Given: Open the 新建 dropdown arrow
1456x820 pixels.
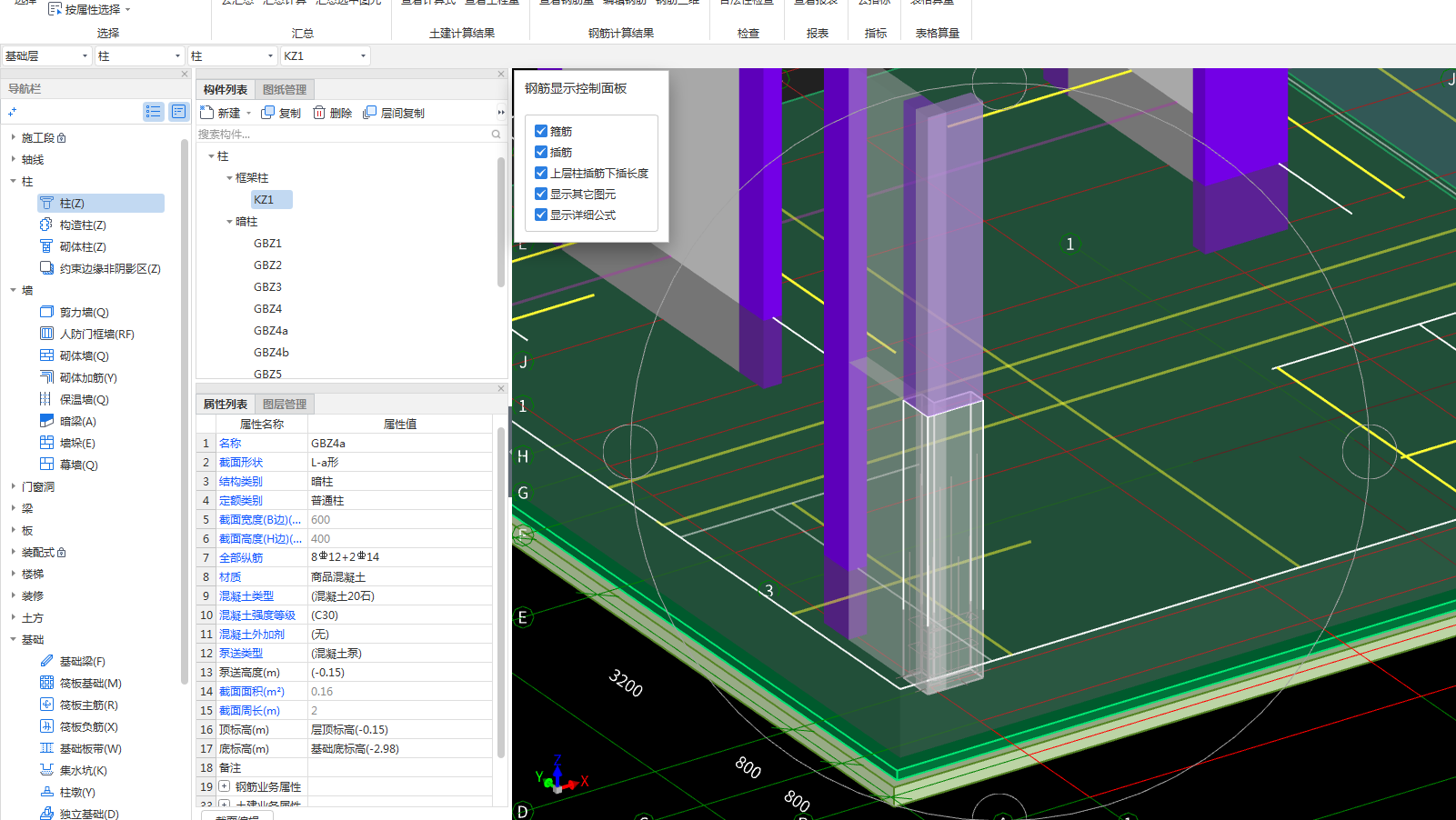Looking at the screenshot, I should pos(248,113).
